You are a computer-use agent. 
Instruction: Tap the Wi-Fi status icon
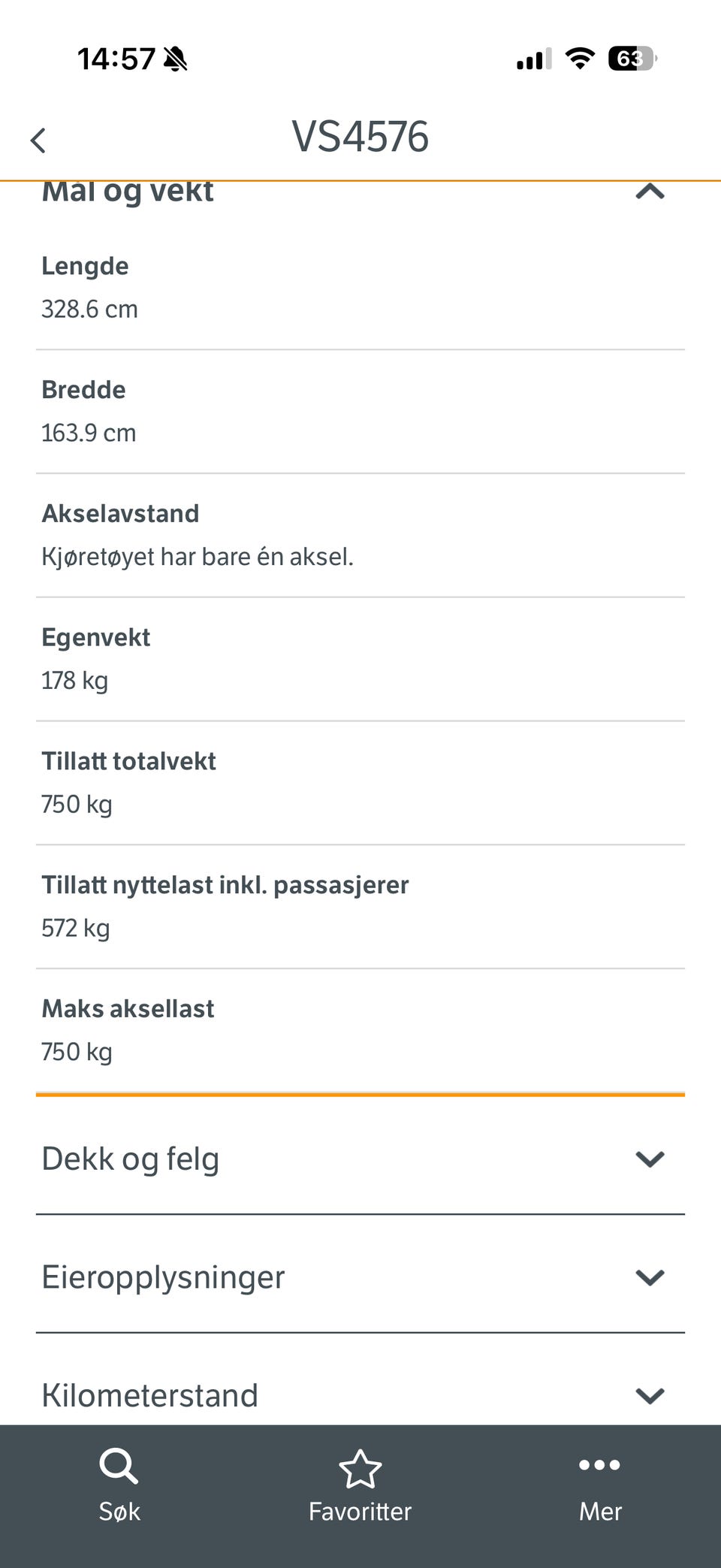click(x=579, y=58)
